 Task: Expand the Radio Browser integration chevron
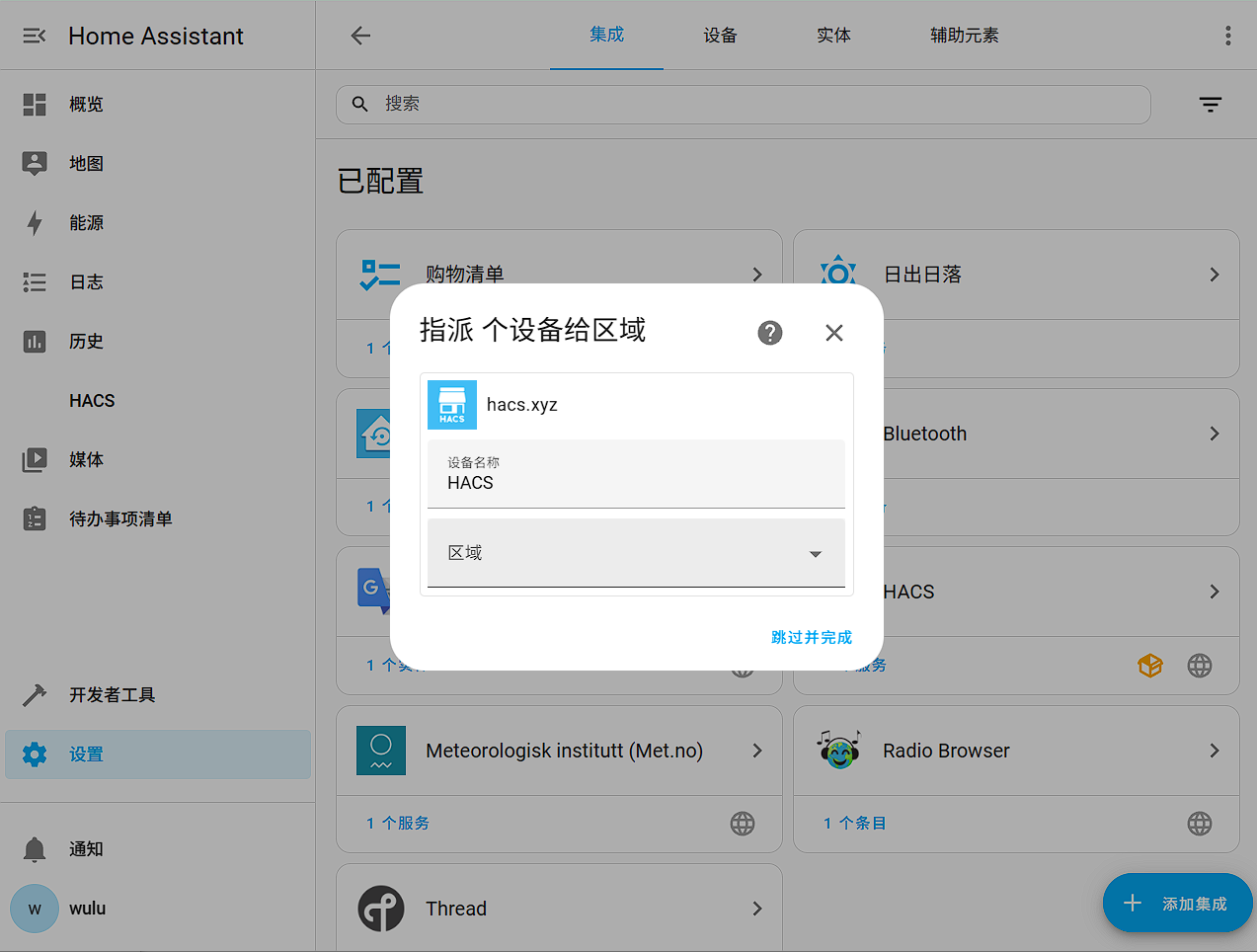click(1215, 751)
